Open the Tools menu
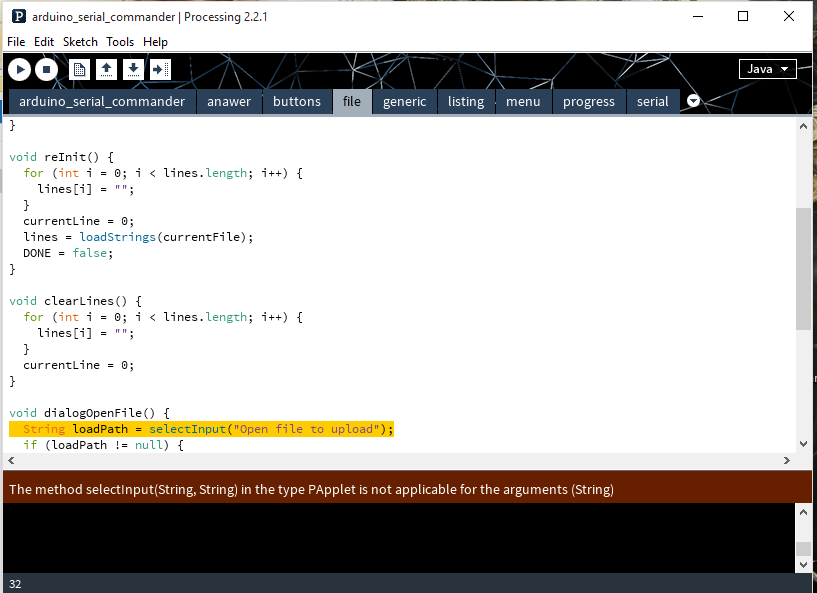This screenshot has width=817, height=593. [120, 42]
